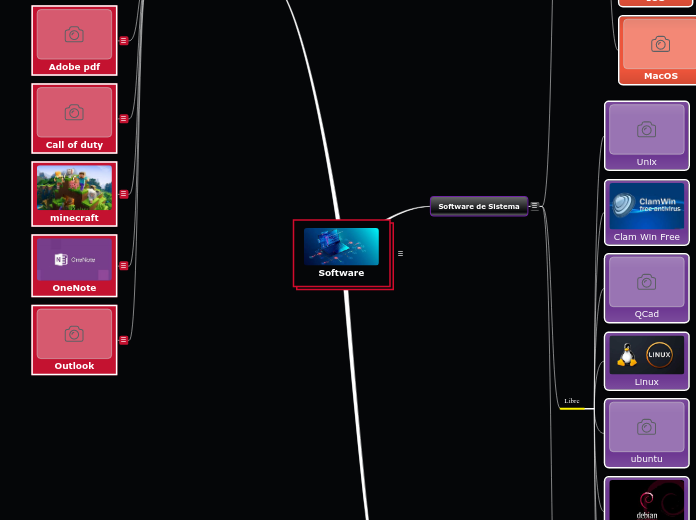Click the Linux label text
696x520 pixels.
coord(647,382)
